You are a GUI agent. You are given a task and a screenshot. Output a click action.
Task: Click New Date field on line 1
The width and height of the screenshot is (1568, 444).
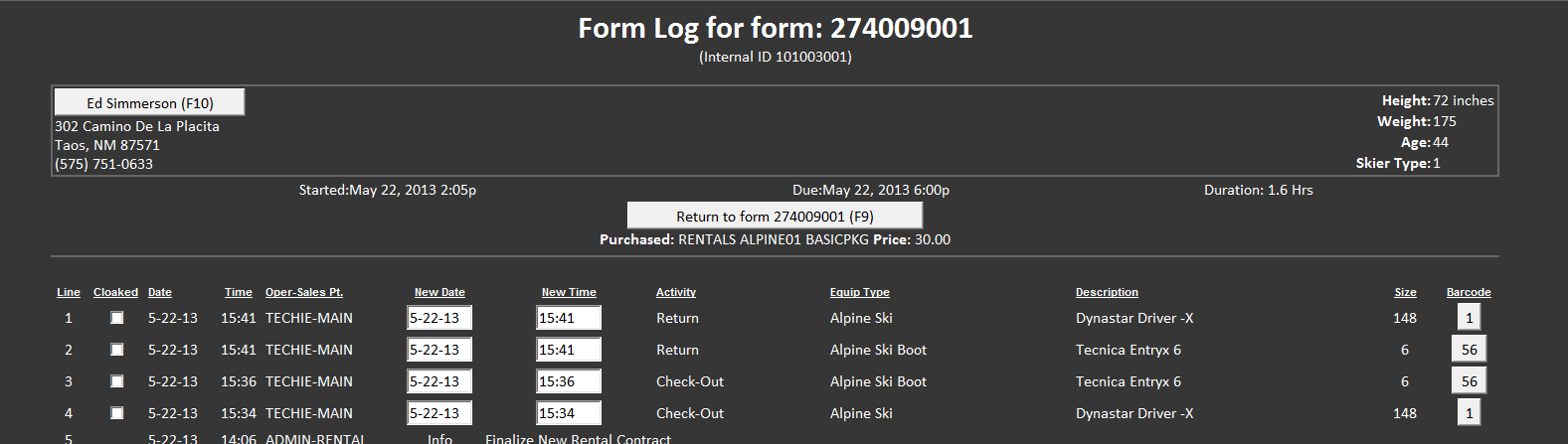[x=439, y=318]
